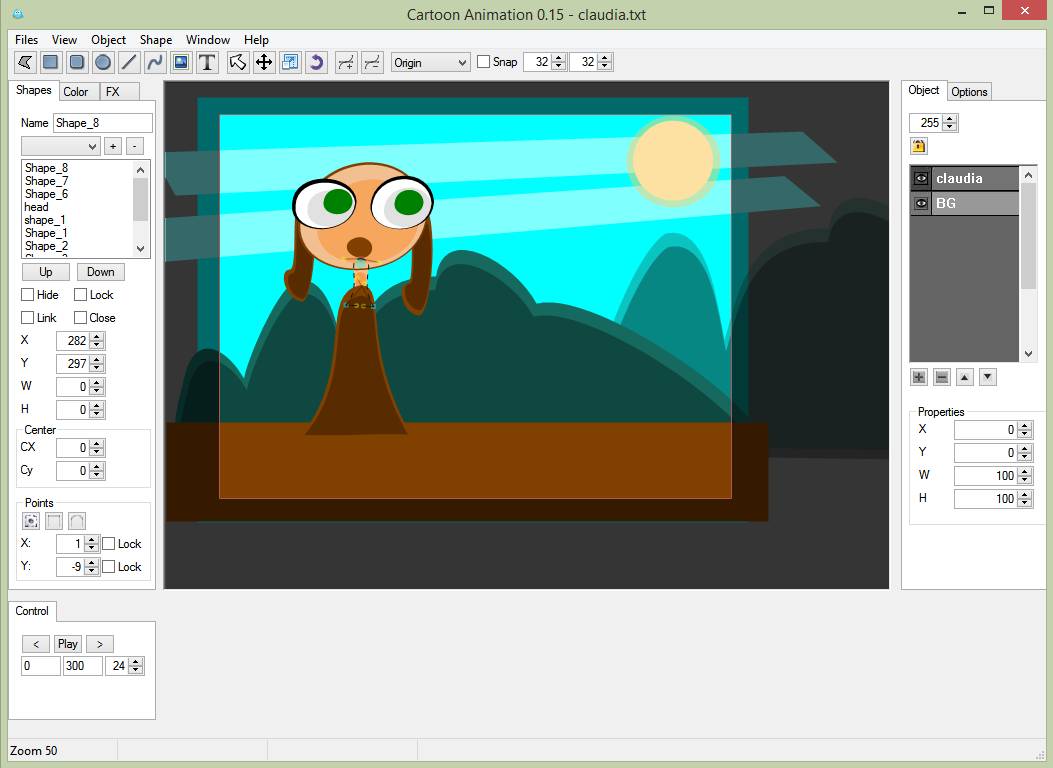
Task: Select the scale tool
Action: 290,62
